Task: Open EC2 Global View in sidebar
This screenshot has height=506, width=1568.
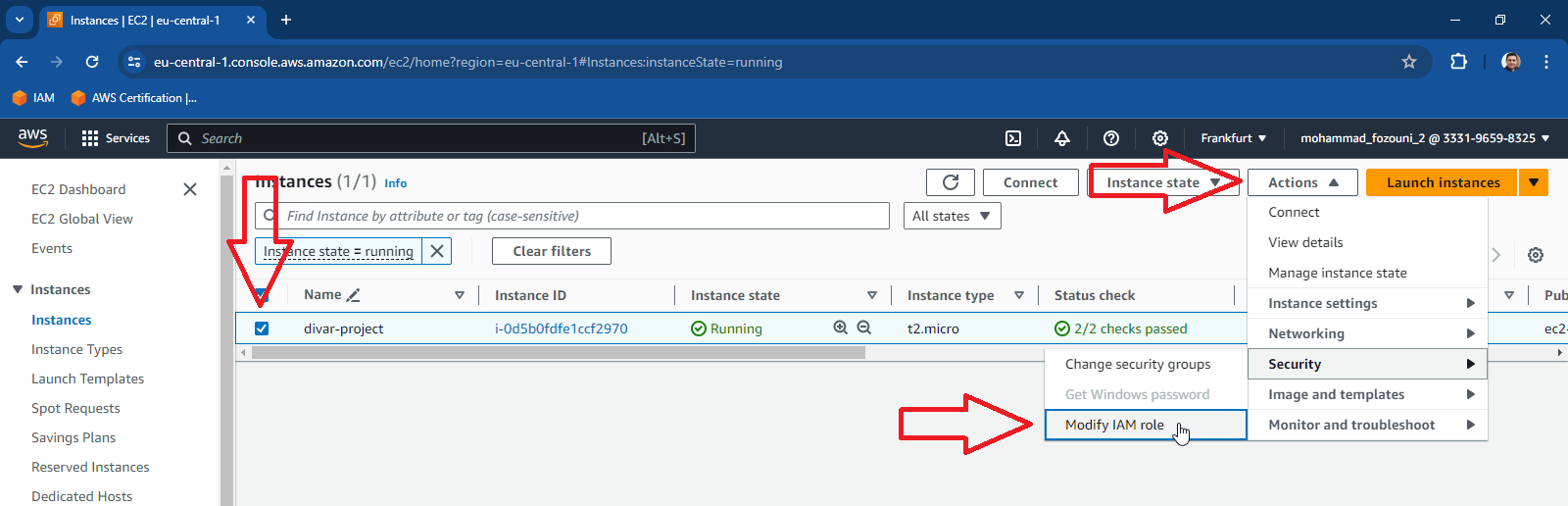Action: point(82,219)
